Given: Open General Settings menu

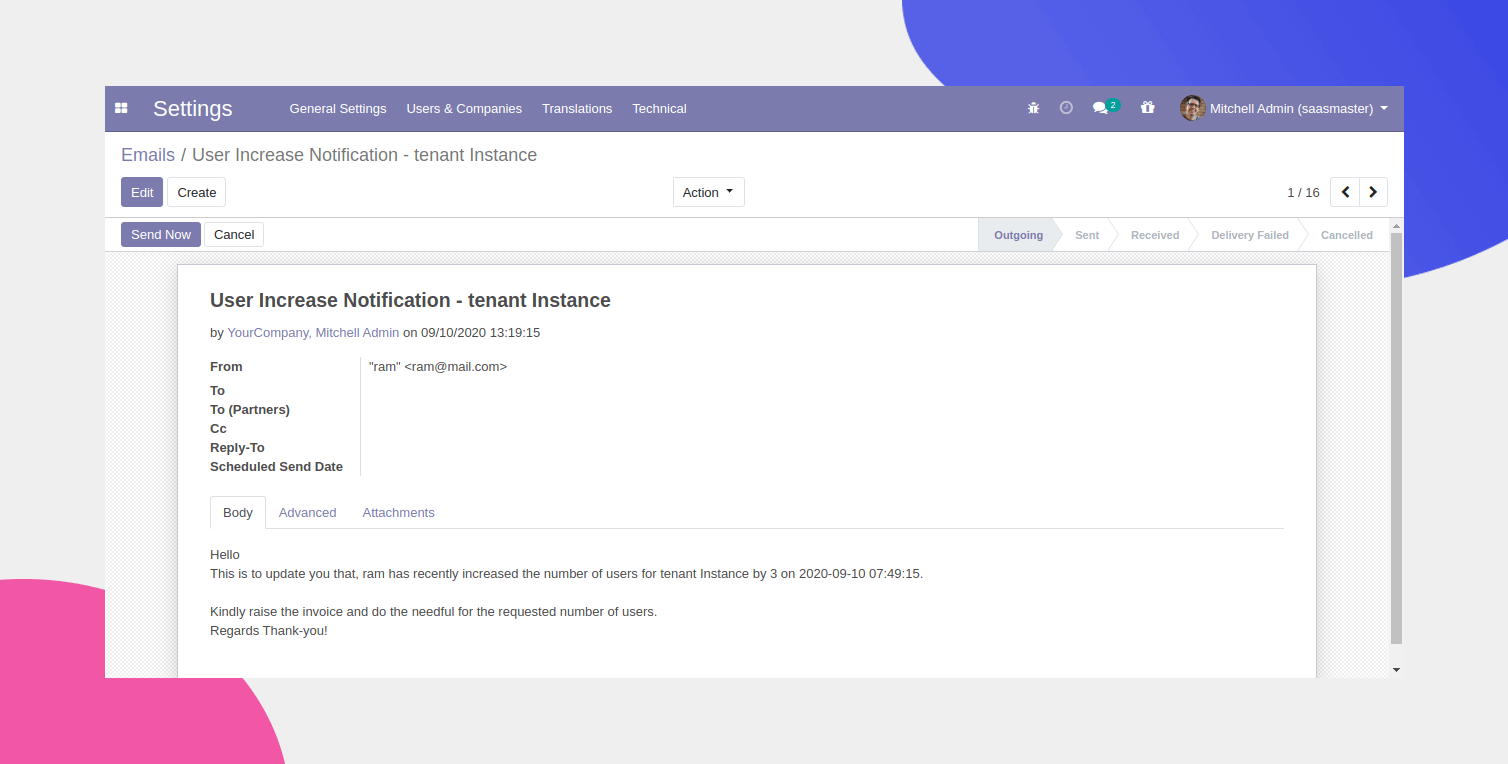Looking at the screenshot, I should click(x=338, y=108).
